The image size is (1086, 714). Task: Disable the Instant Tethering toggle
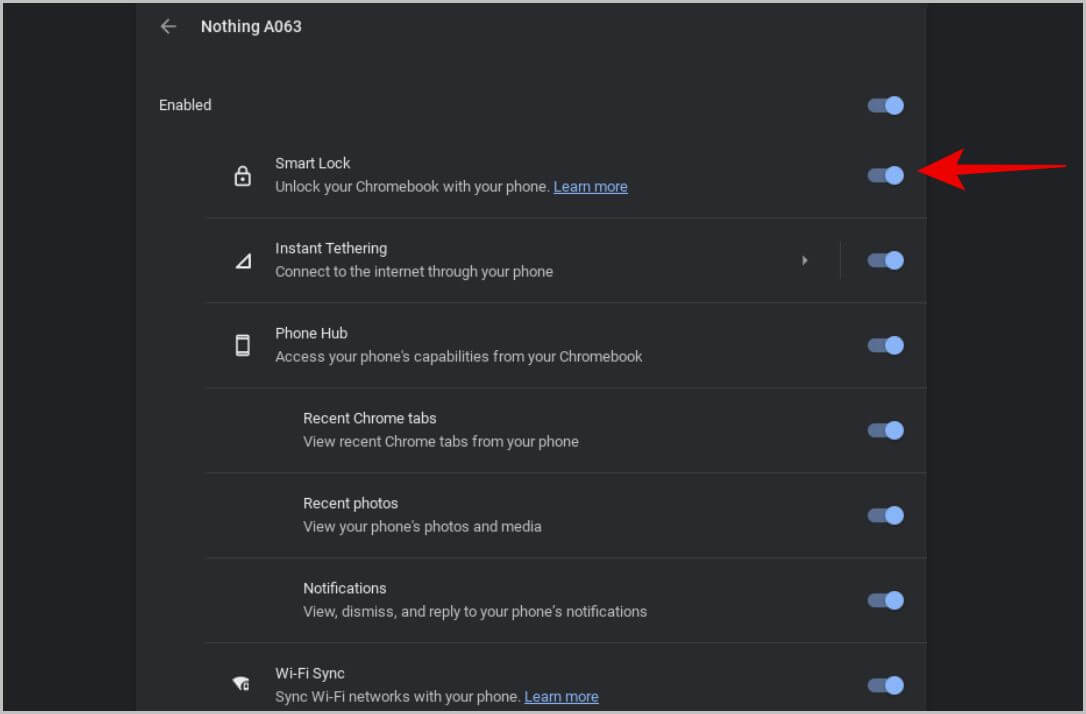coord(885,260)
